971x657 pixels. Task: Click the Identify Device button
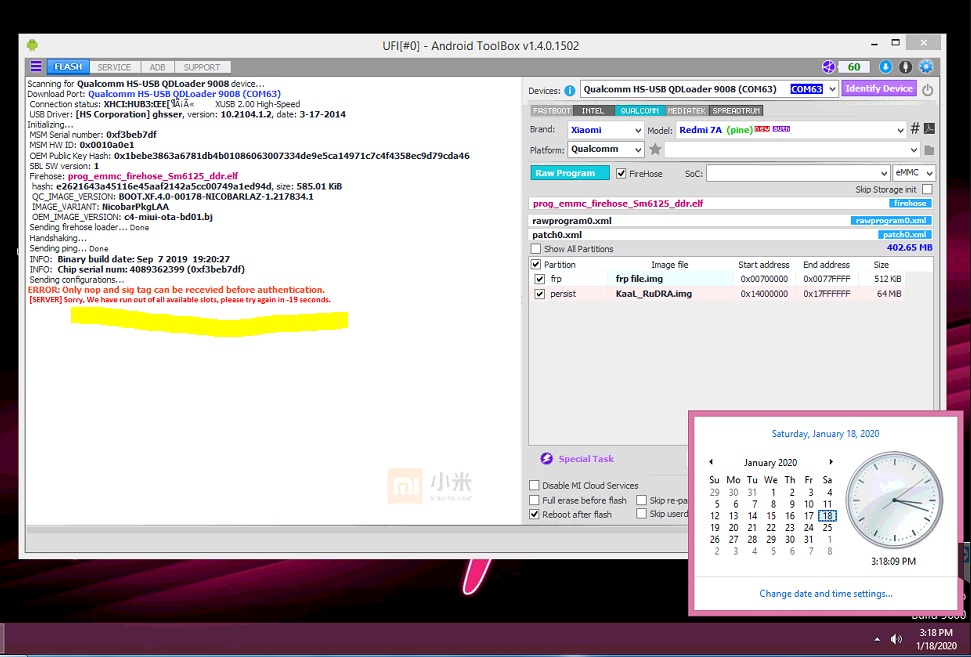(x=879, y=89)
